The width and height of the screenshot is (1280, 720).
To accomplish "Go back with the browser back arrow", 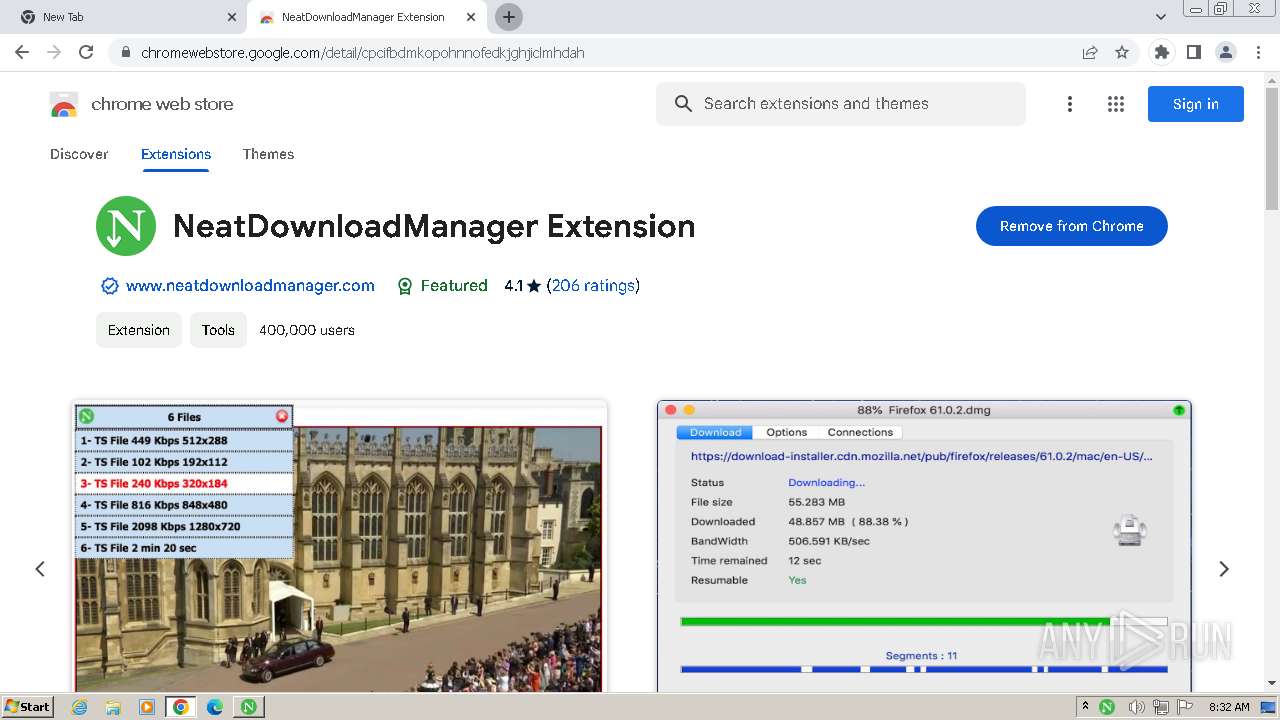I will point(22,52).
